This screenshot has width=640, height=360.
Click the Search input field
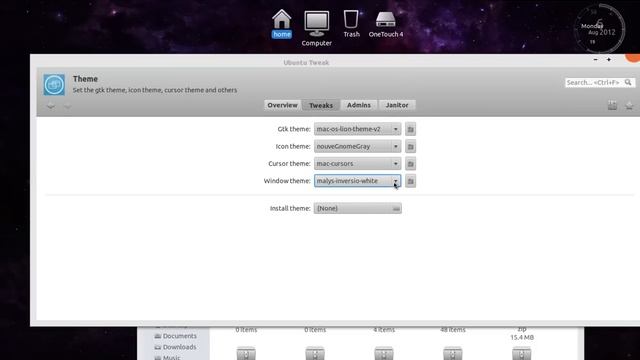coord(600,82)
